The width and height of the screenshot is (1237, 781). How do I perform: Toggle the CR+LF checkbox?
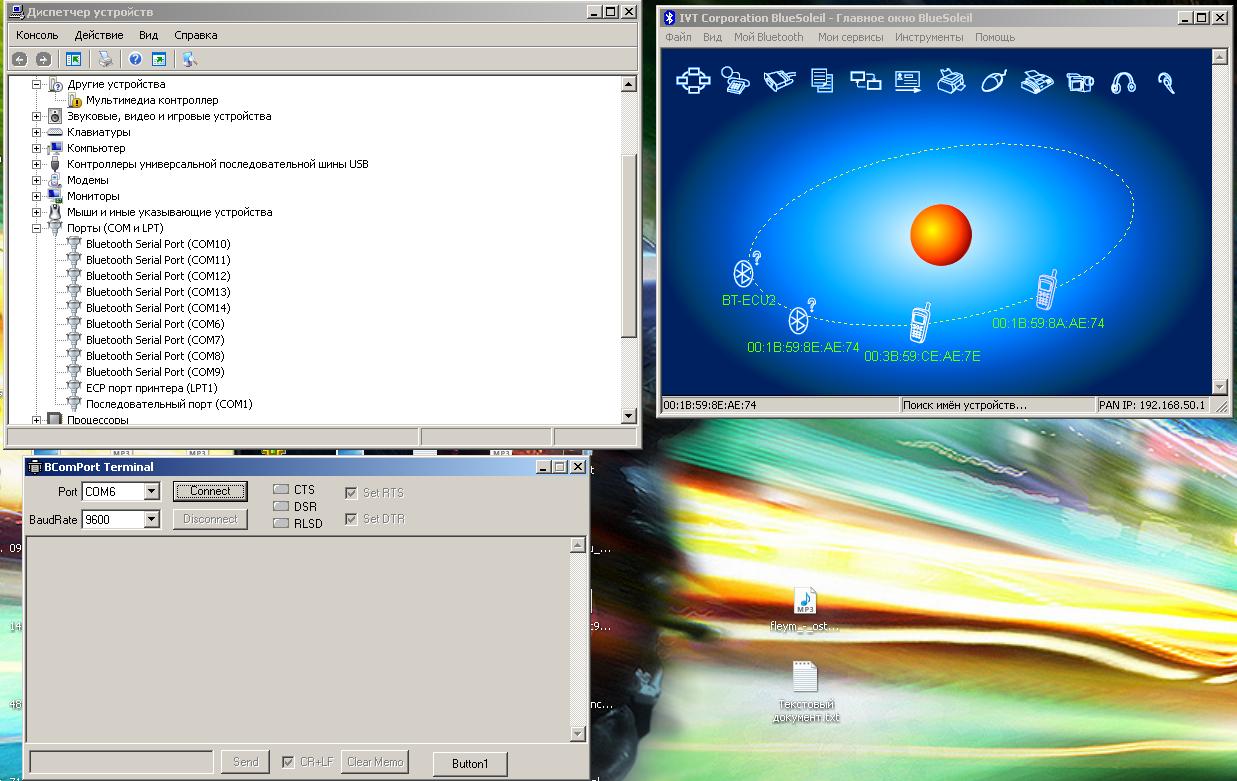pyautogui.click(x=289, y=762)
